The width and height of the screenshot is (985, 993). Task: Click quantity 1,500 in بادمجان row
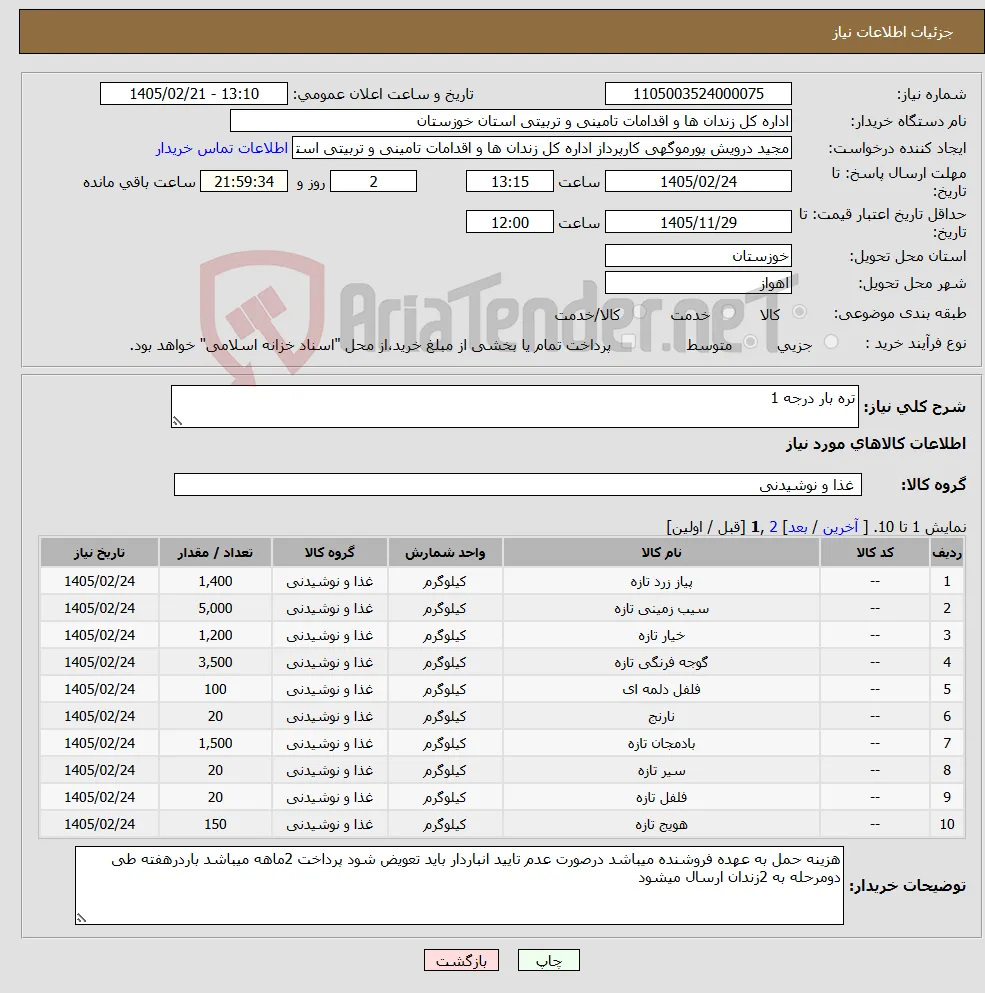tap(215, 743)
